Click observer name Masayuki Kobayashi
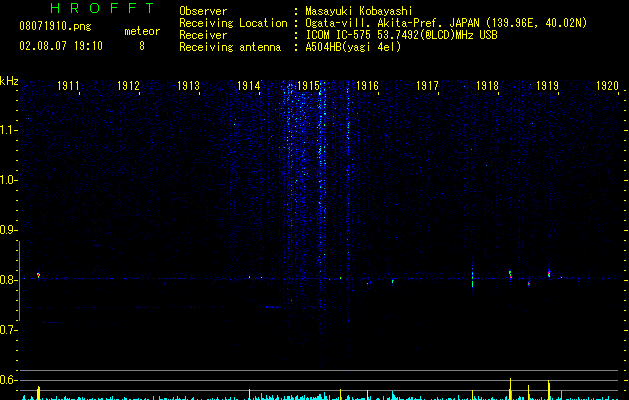629x400 pixels. tap(359, 11)
